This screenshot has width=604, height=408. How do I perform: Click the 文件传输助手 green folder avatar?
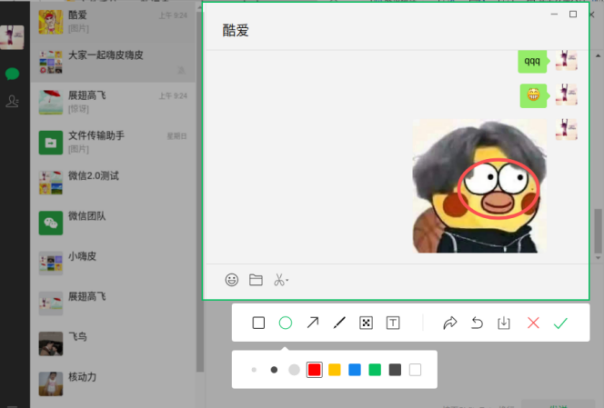[50, 143]
